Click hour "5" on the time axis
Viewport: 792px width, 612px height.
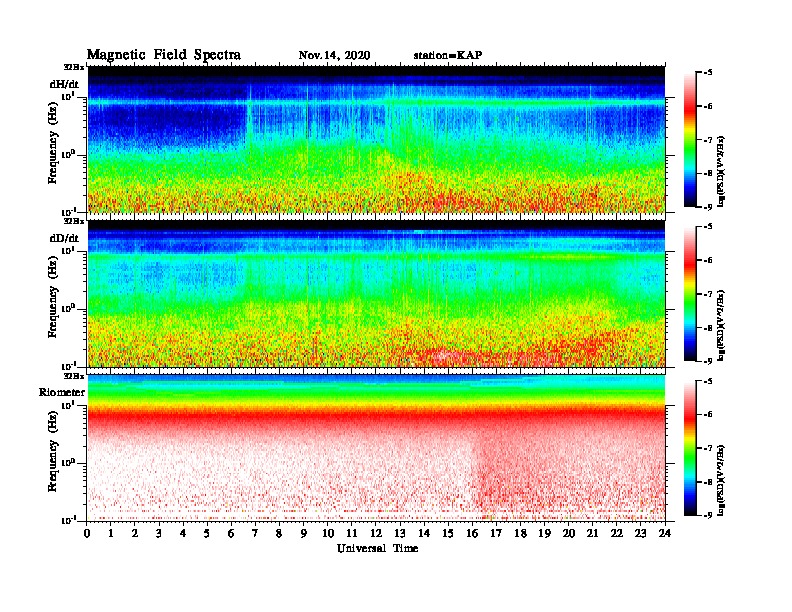[x=207, y=533]
